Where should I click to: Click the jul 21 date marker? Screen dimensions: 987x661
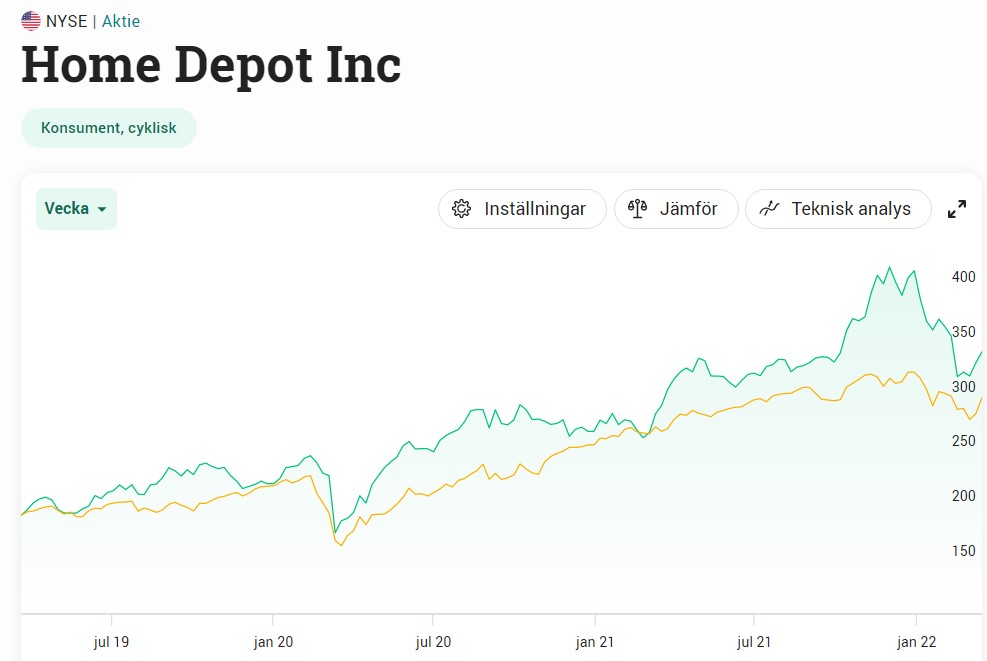tap(754, 641)
